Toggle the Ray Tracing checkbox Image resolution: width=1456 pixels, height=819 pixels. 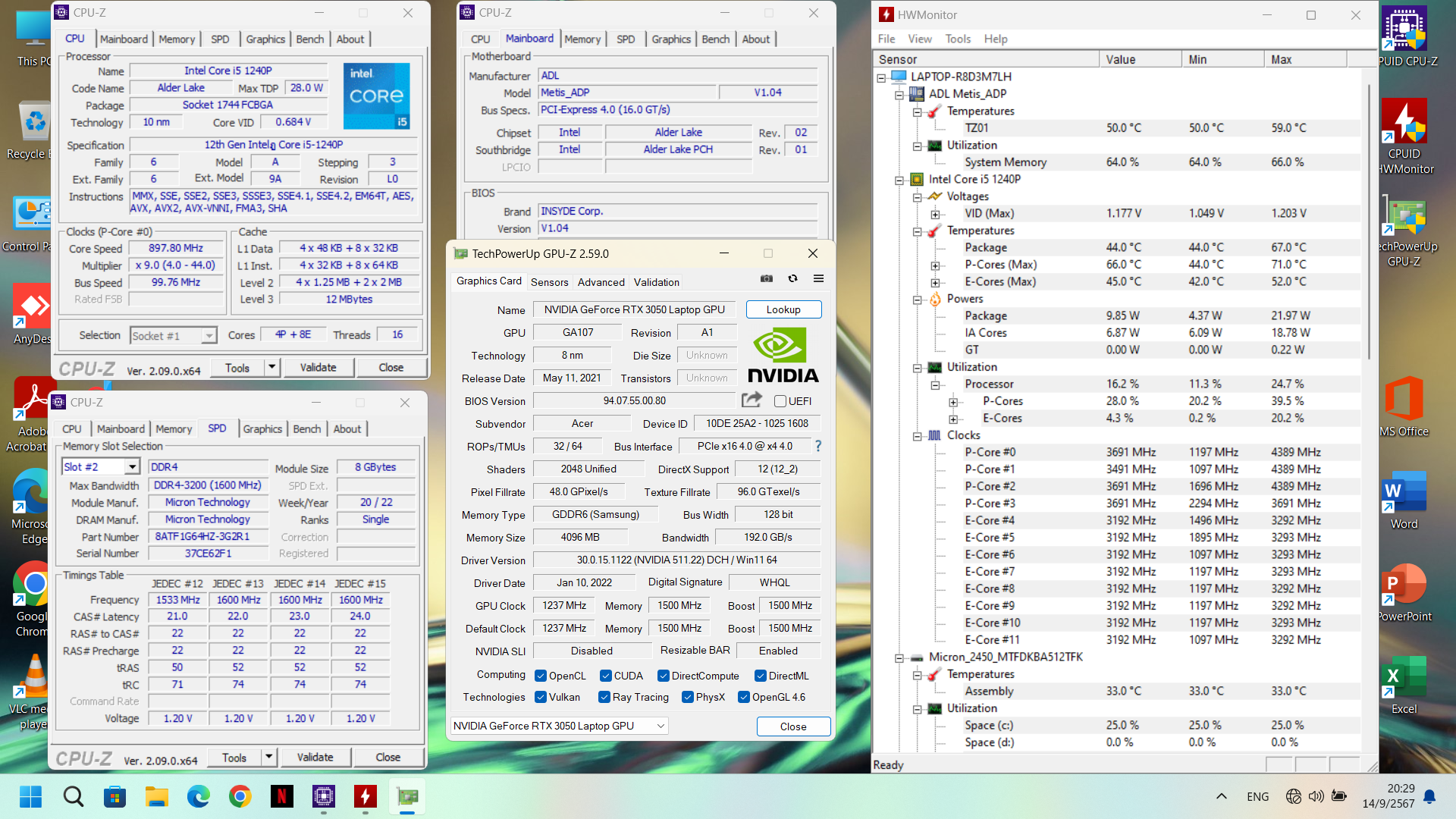(604, 697)
